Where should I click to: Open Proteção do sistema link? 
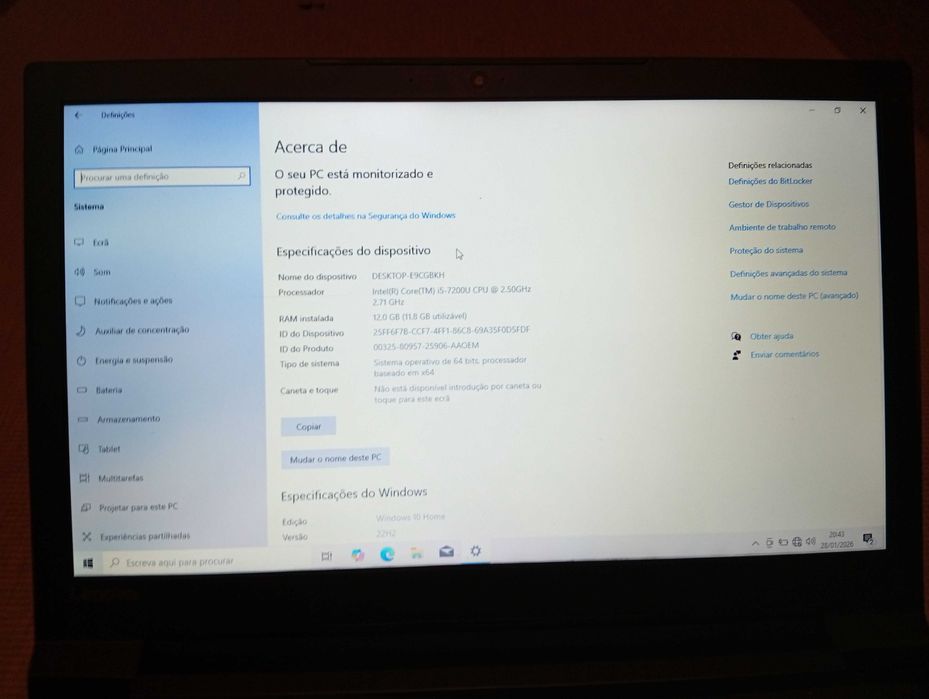[766, 251]
